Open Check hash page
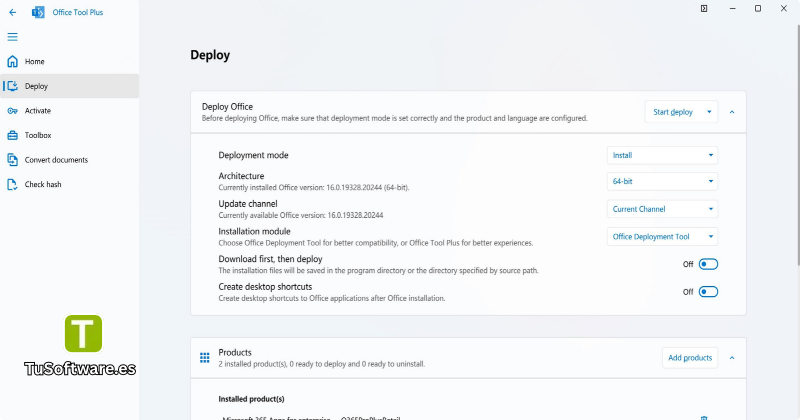The height and width of the screenshot is (420, 800). [x=69, y=184]
